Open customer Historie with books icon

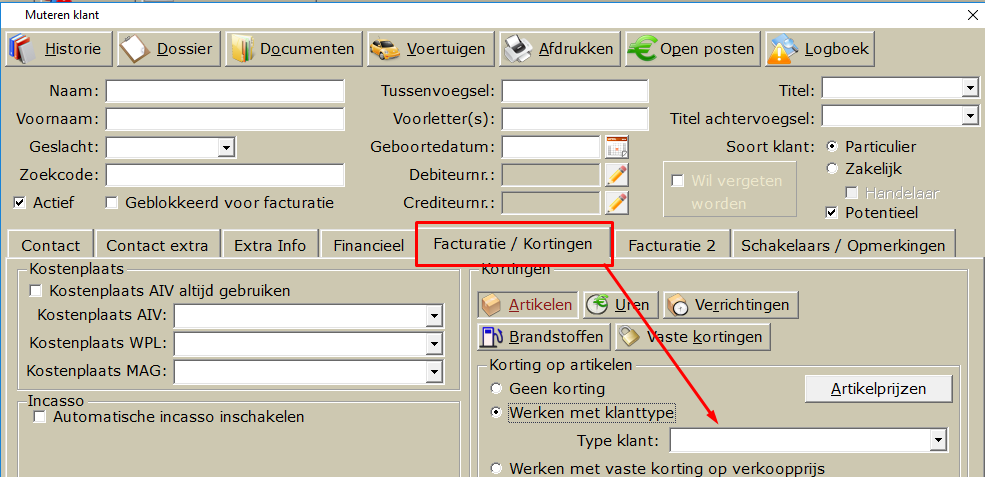click(x=59, y=49)
